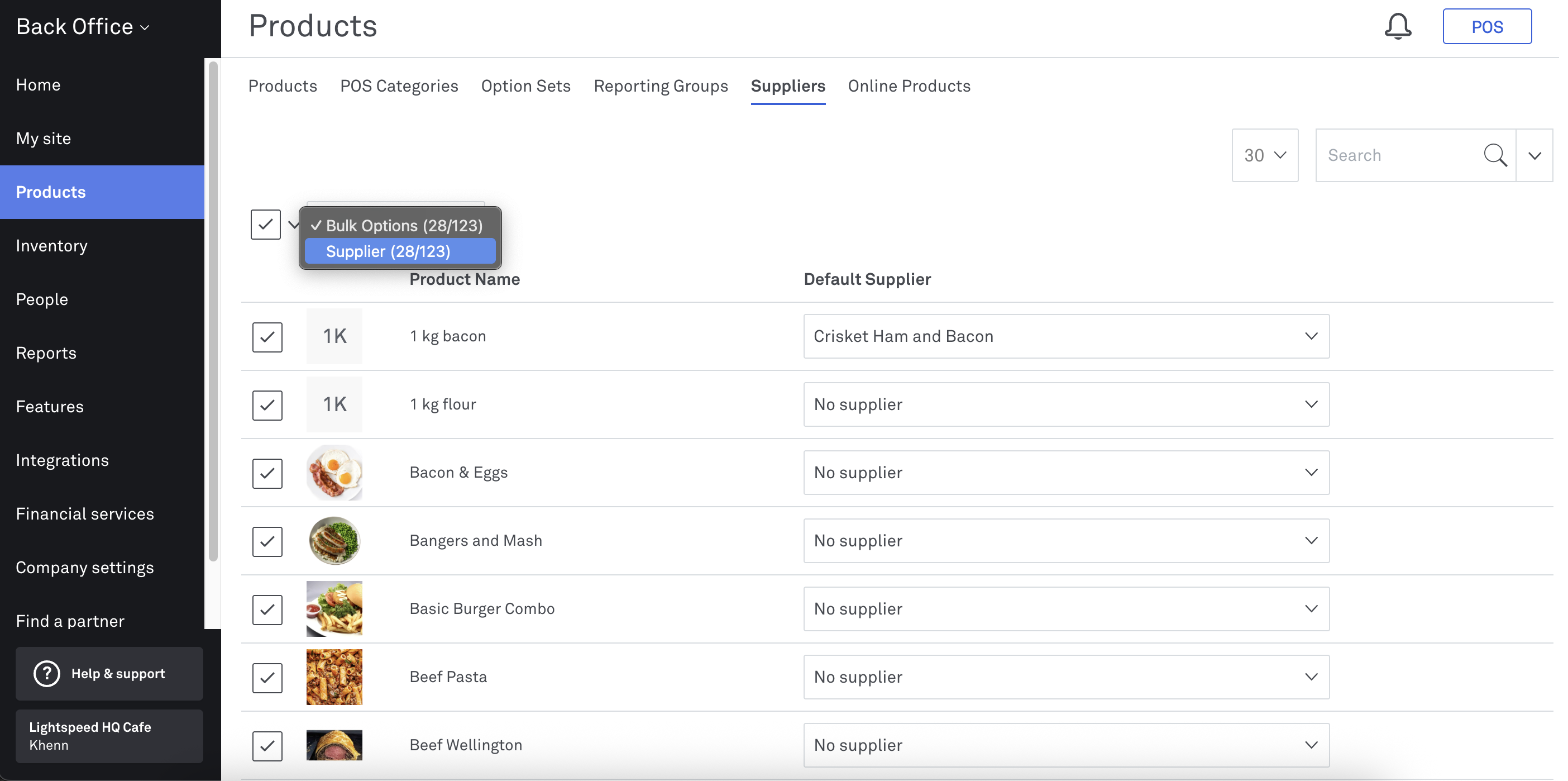The width and height of the screenshot is (1568, 781).
Task: Open the 1 kg flour supplier dropdown
Action: 1067,404
